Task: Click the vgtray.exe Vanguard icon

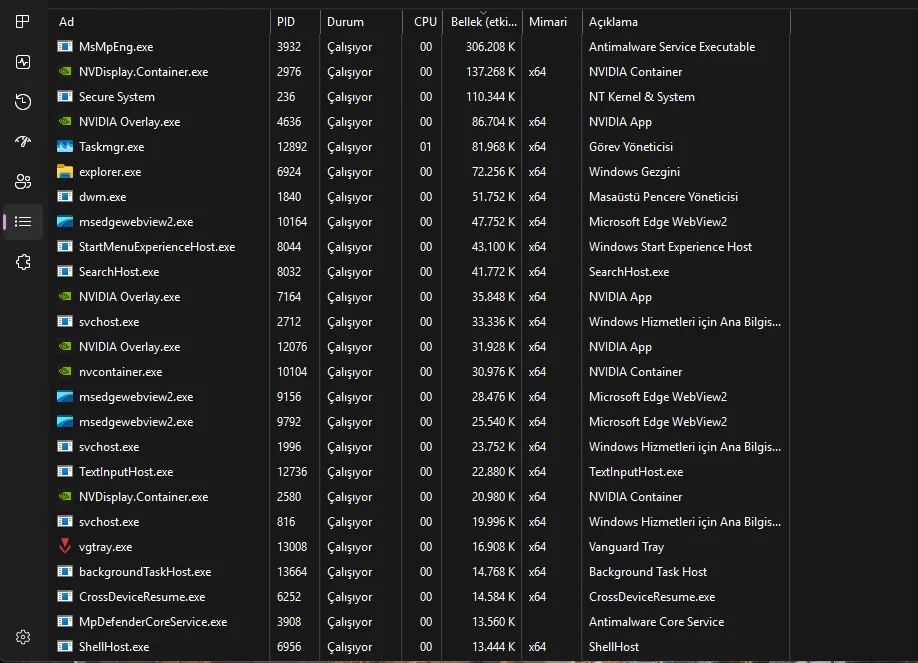Action: [65, 546]
